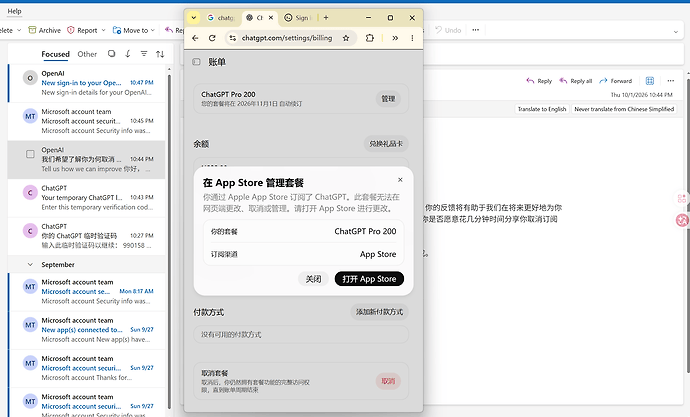Open more options ellipsis in Outlook toolbar

[x=476, y=30]
